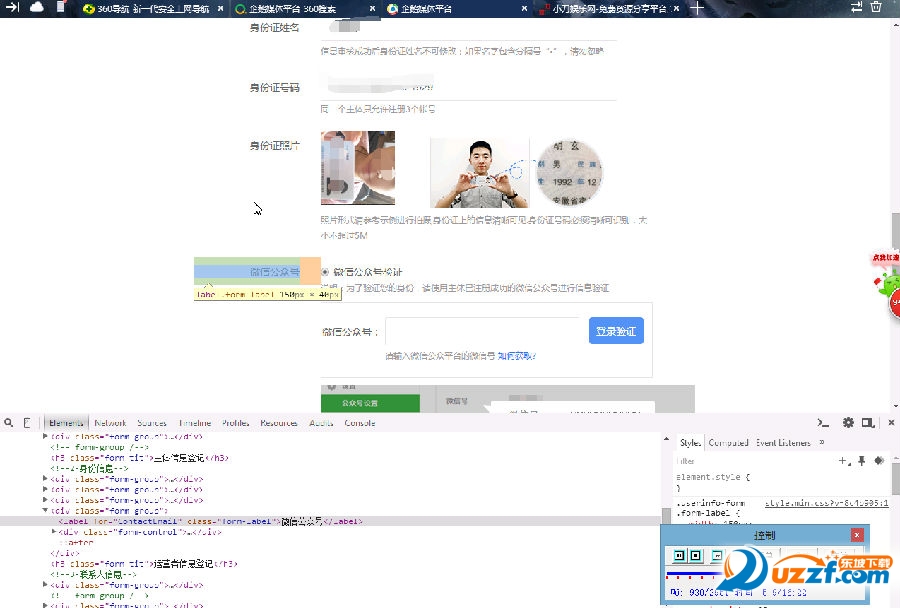The width and height of the screenshot is (900, 608).
Task: Click the trash icon at top right
Action: [x=877, y=8]
